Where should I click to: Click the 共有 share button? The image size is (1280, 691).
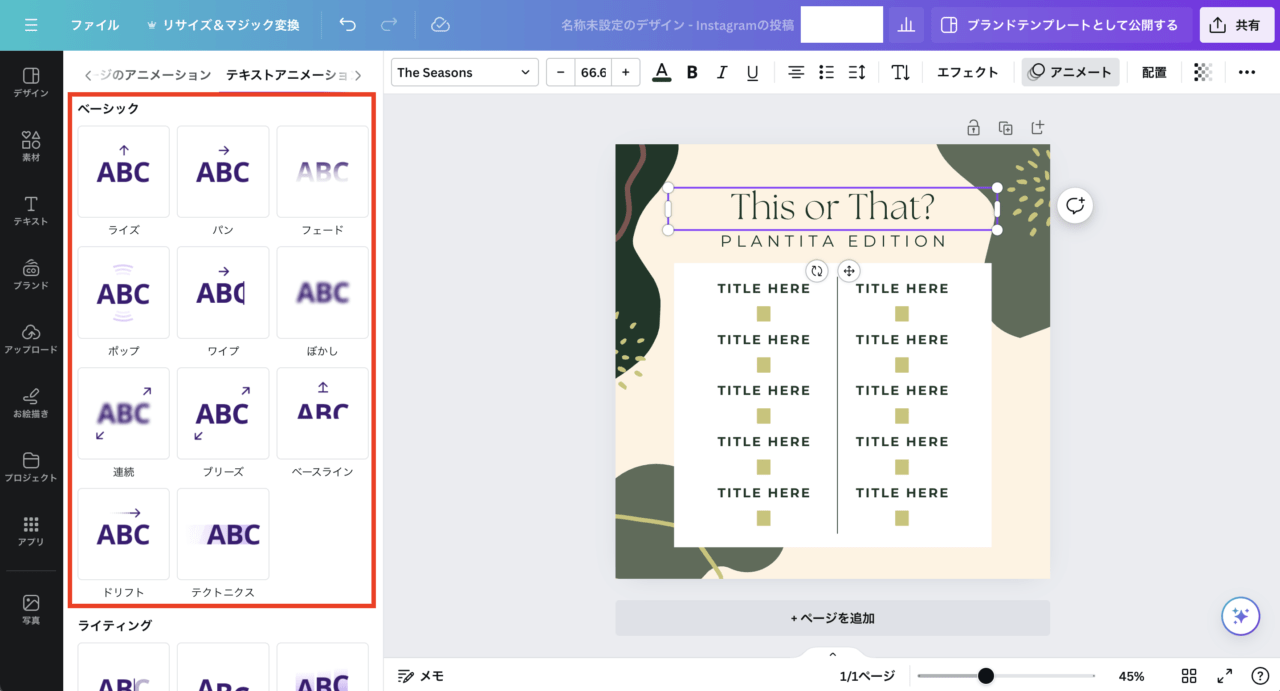1236,25
